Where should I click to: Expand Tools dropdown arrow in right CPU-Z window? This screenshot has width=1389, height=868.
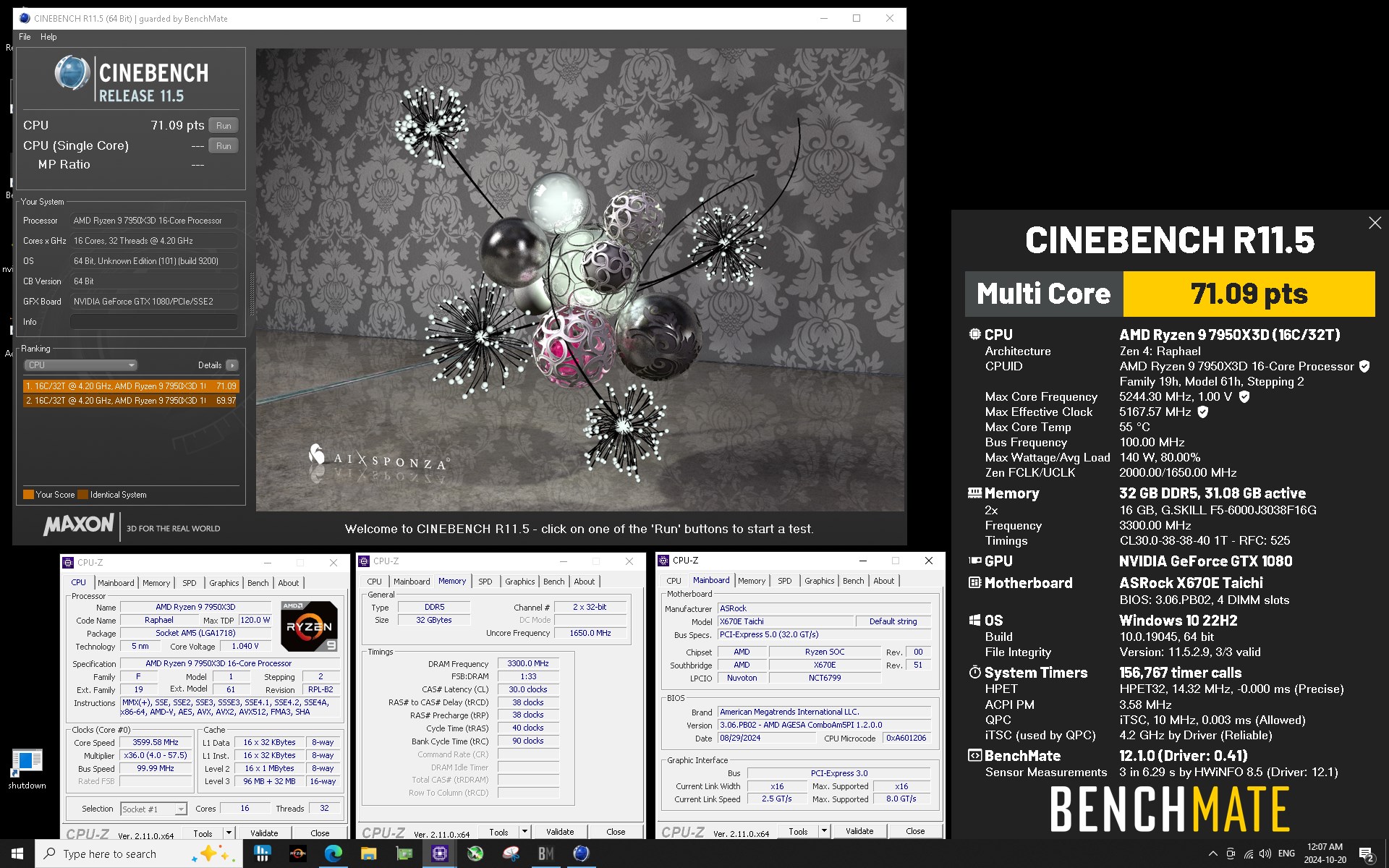click(x=824, y=831)
